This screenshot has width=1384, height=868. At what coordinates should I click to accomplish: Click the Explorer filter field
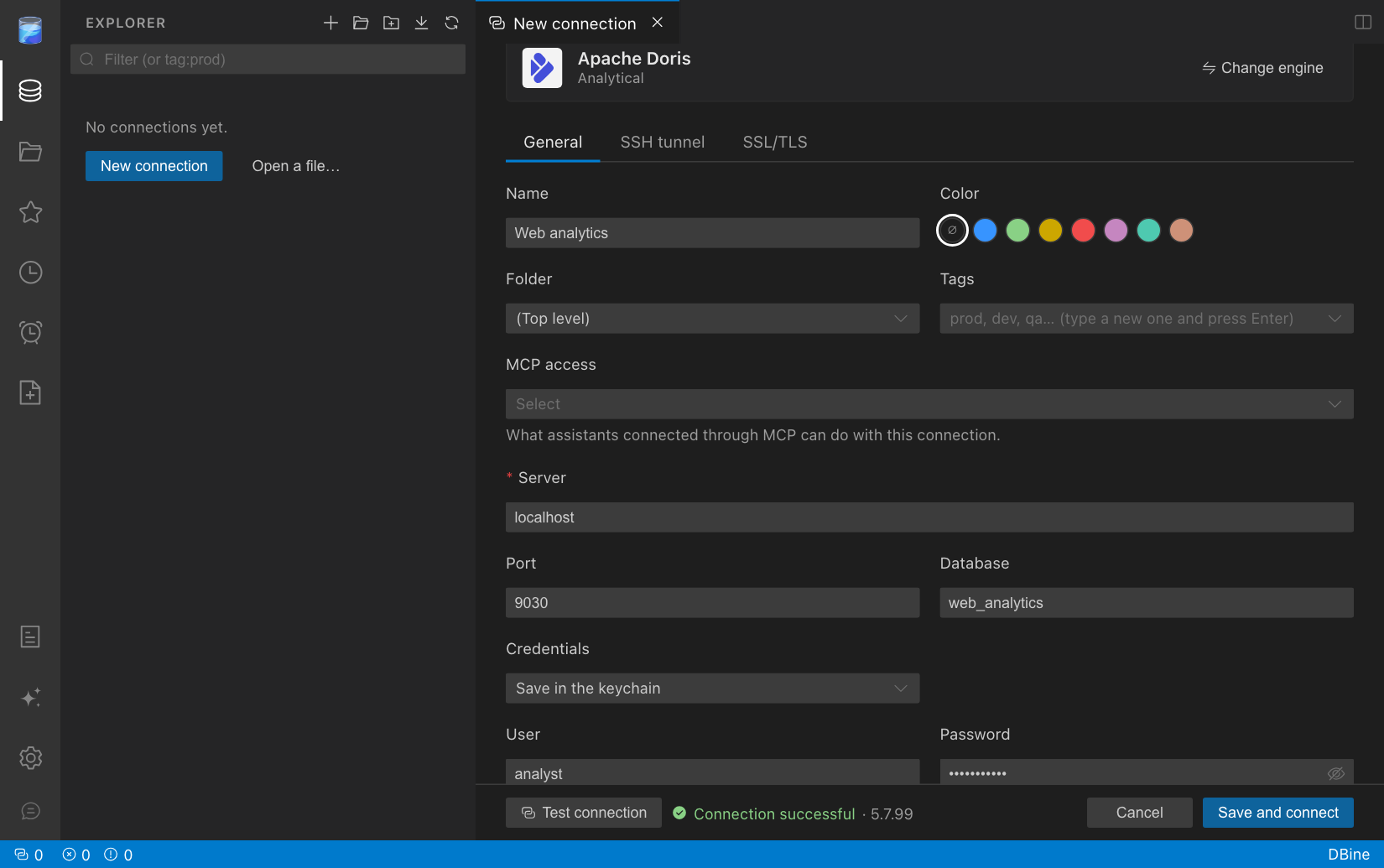[268, 60]
